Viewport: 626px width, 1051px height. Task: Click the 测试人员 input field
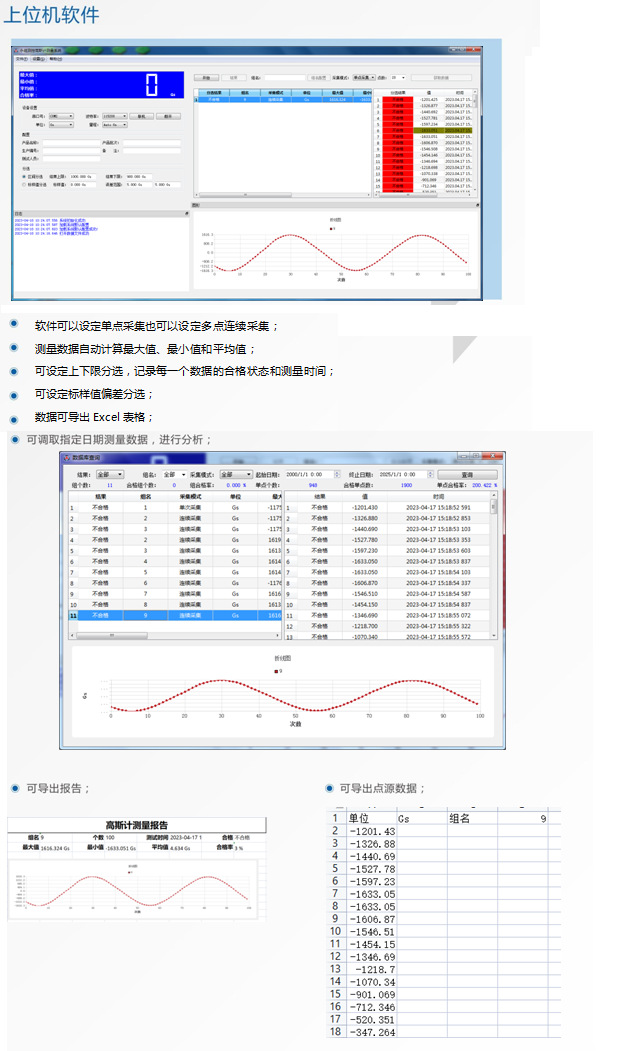[x=70, y=159]
